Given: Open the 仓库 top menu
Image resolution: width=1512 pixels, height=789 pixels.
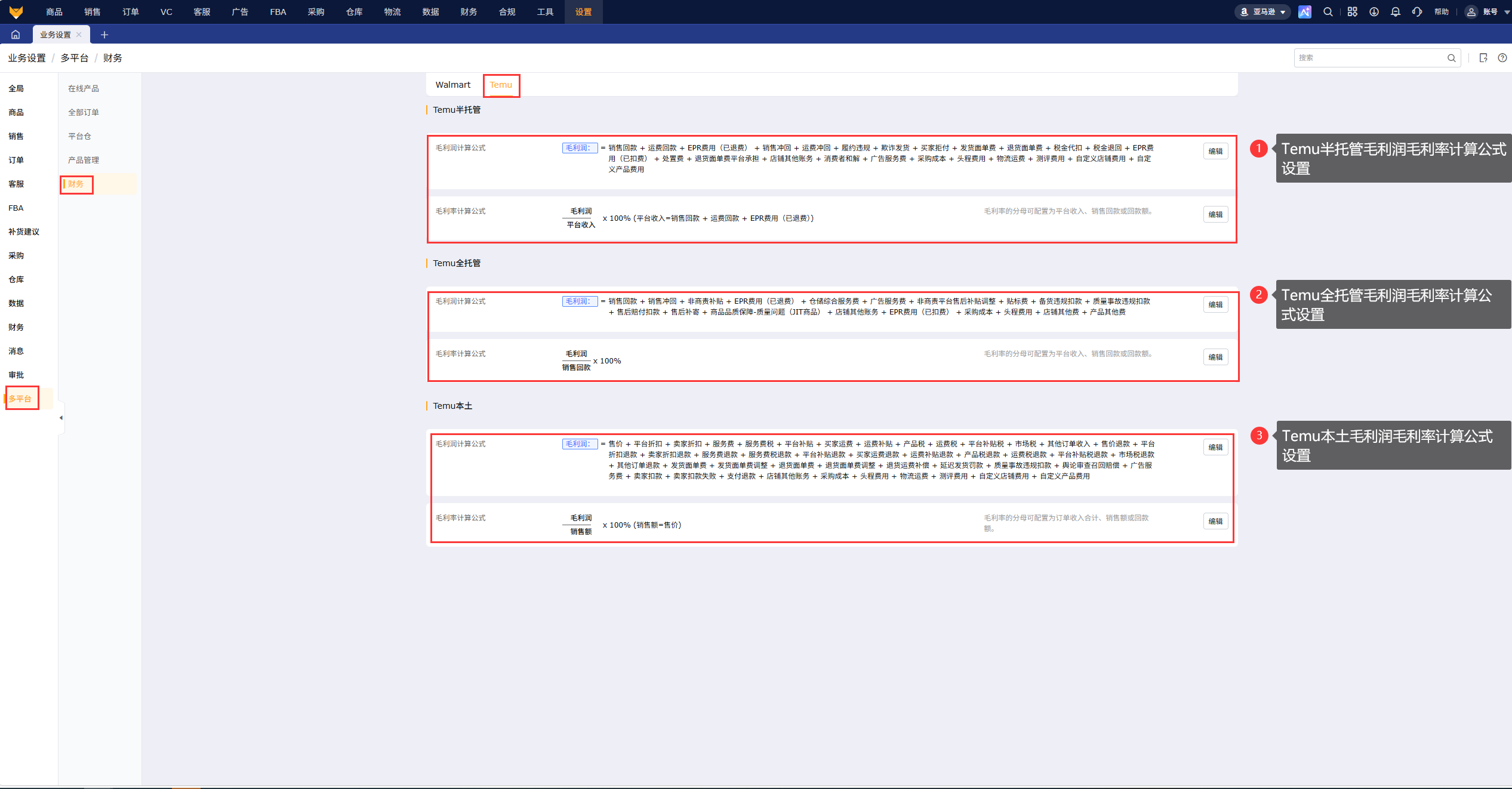Looking at the screenshot, I should click(355, 12).
